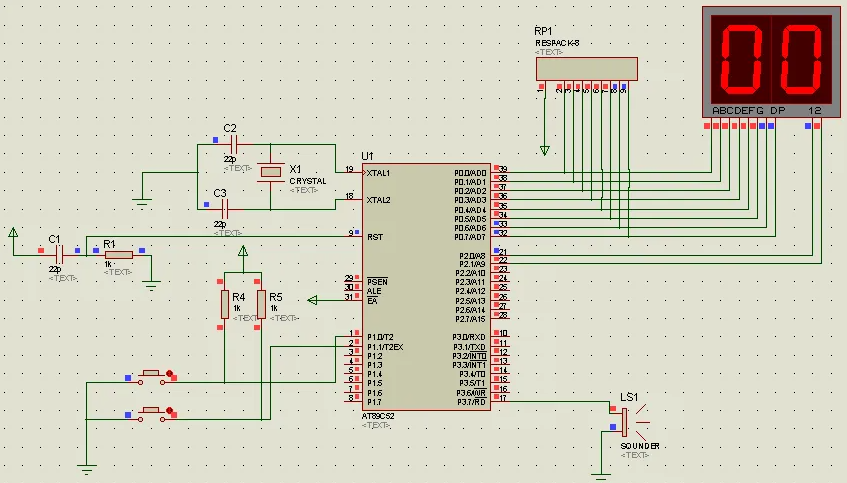Click the RST pin label
Screen dimensions: 847x483
pos(375,237)
